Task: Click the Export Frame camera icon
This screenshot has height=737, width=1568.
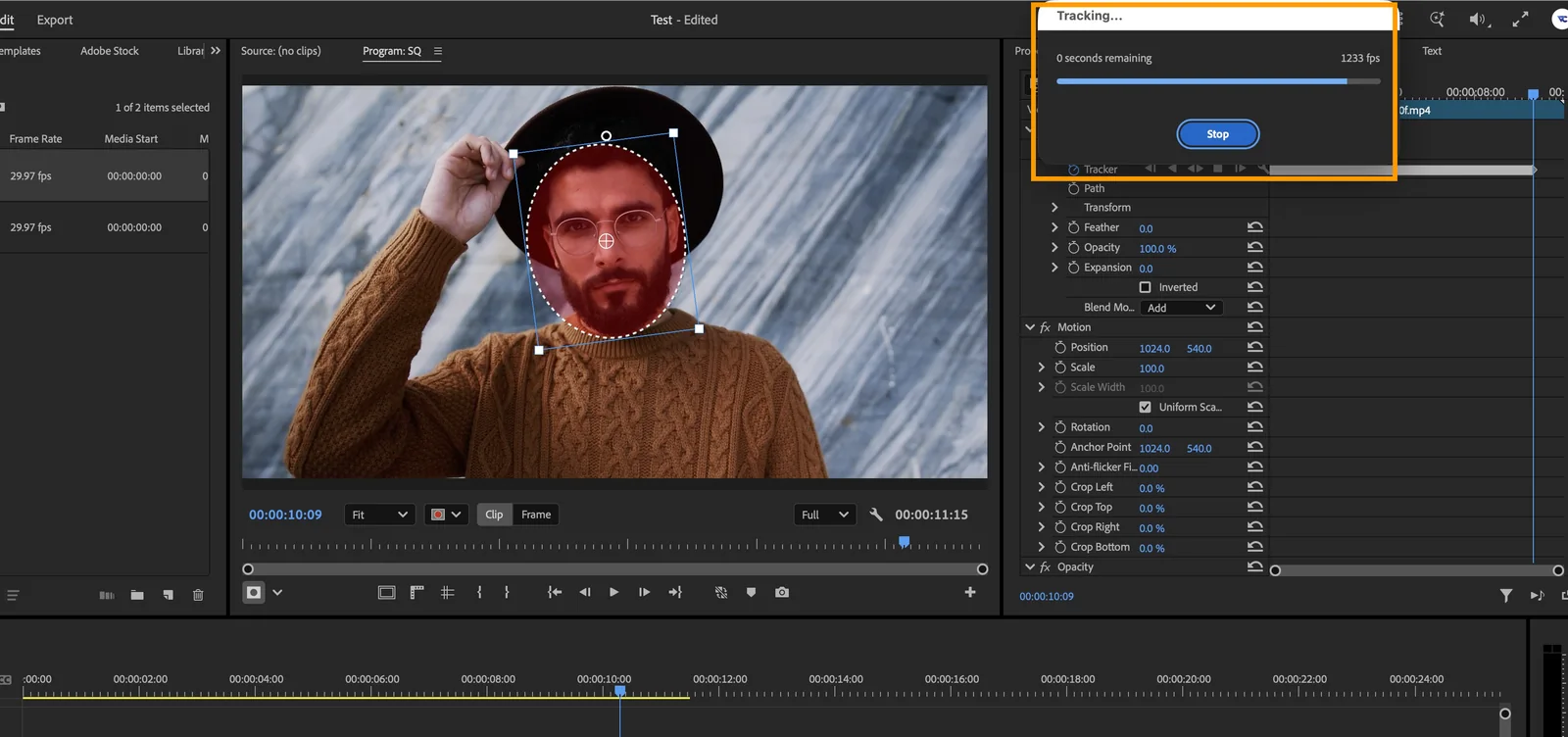Action: click(x=782, y=592)
